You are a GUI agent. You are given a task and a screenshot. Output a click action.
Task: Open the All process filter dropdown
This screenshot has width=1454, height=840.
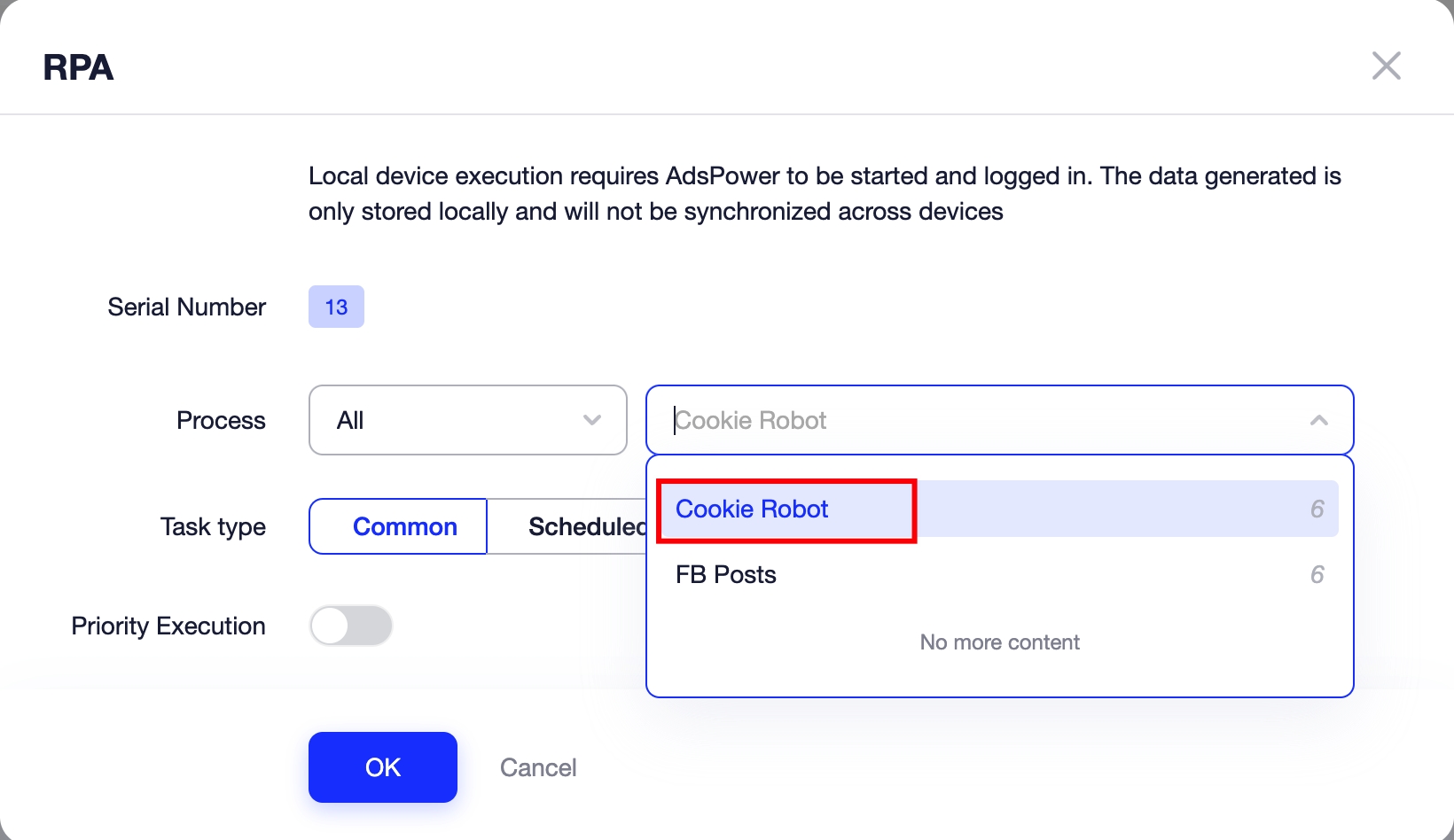click(x=467, y=420)
